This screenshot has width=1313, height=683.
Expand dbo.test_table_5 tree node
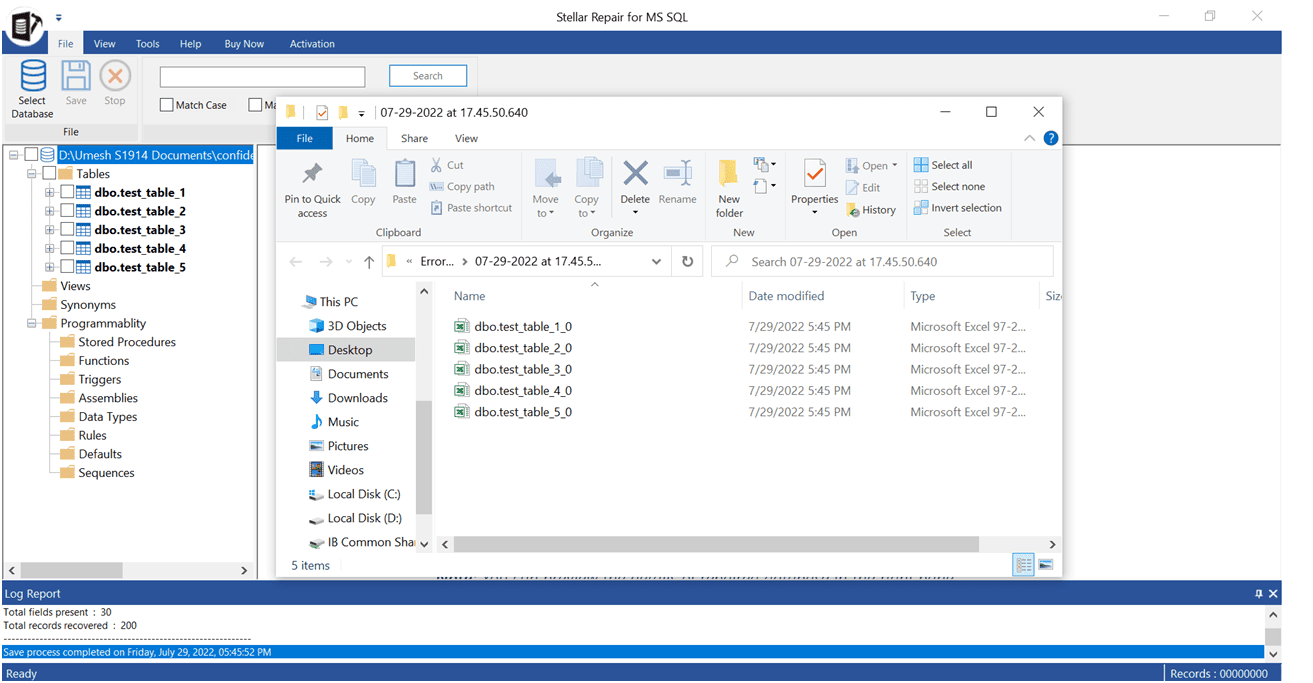point(50,267)
